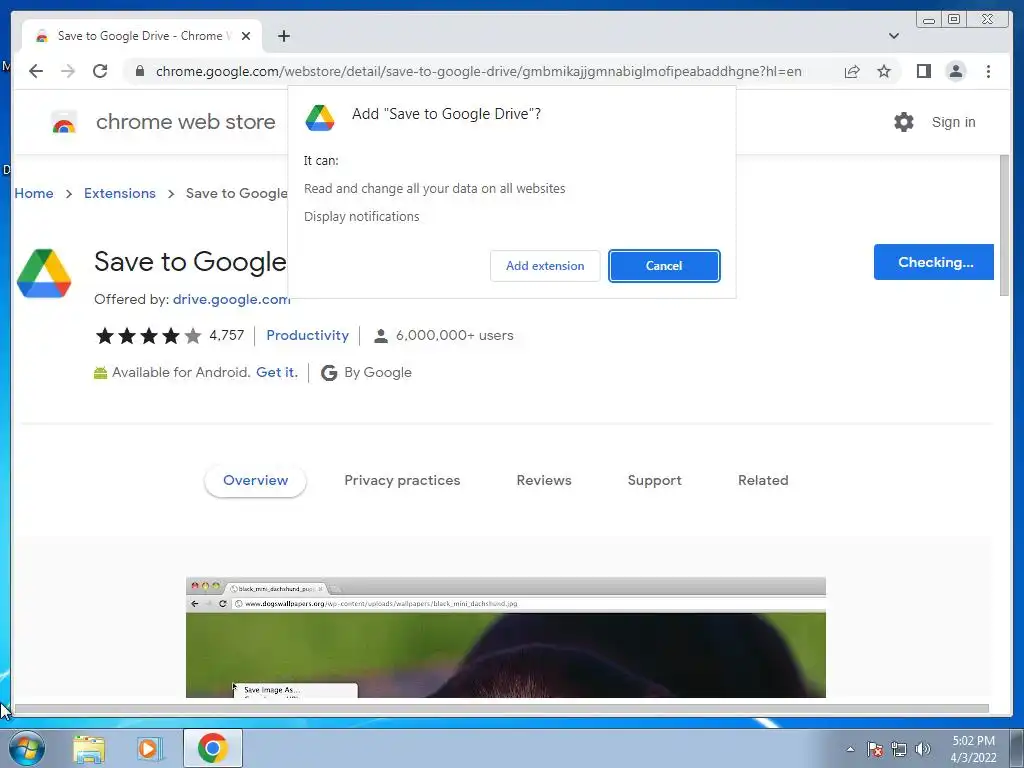Viewport: 1024px width, 768px height.
Task: Select the Overview tab
Action: [x=255, y=481]
